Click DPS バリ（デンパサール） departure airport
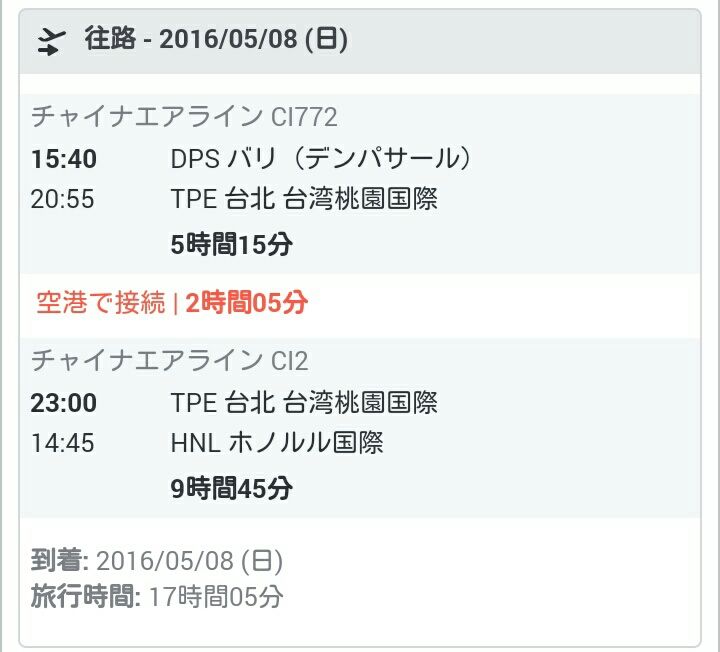720x652 pixels. point(321,158)
